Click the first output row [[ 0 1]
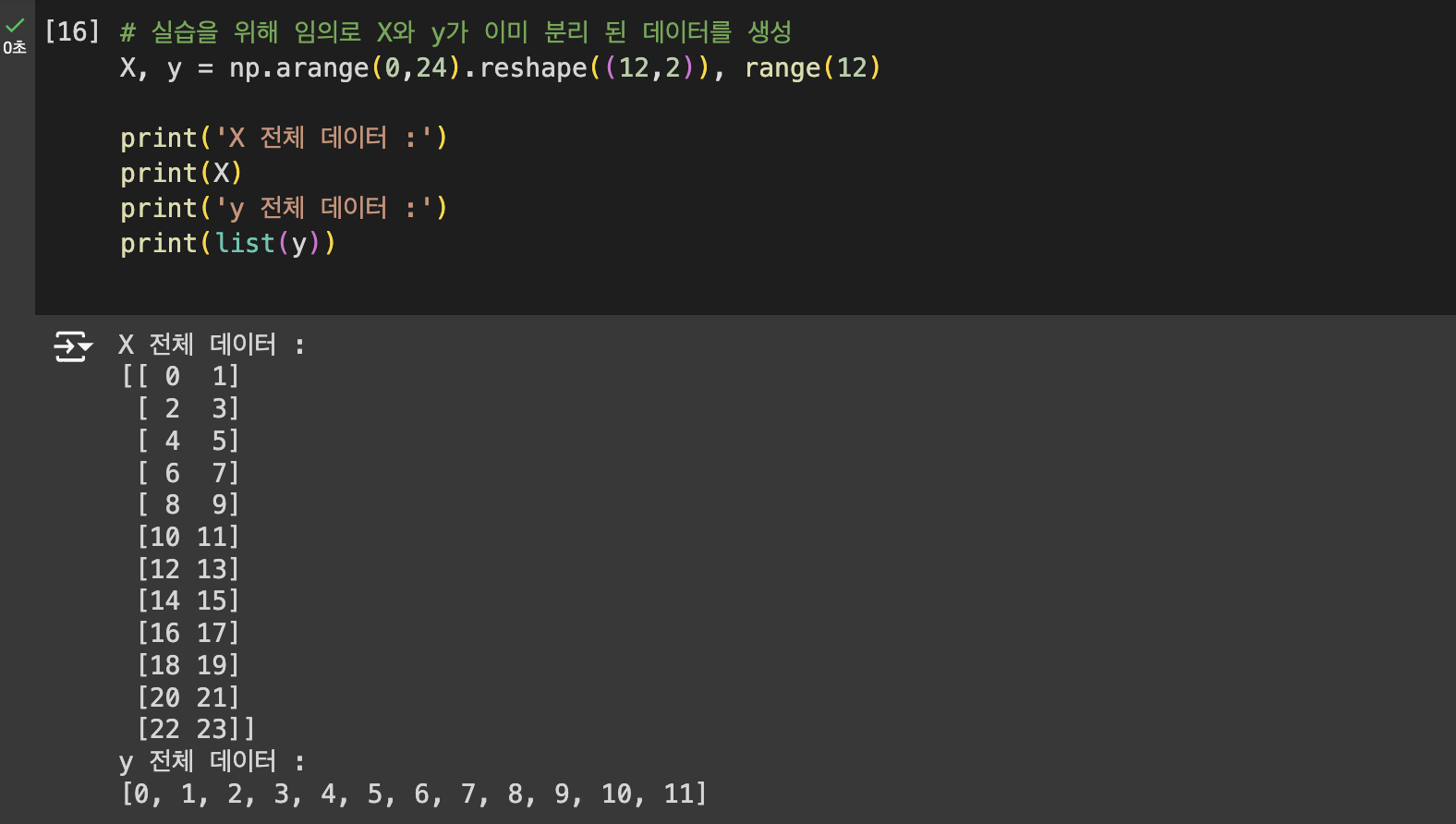 (181, 377)
